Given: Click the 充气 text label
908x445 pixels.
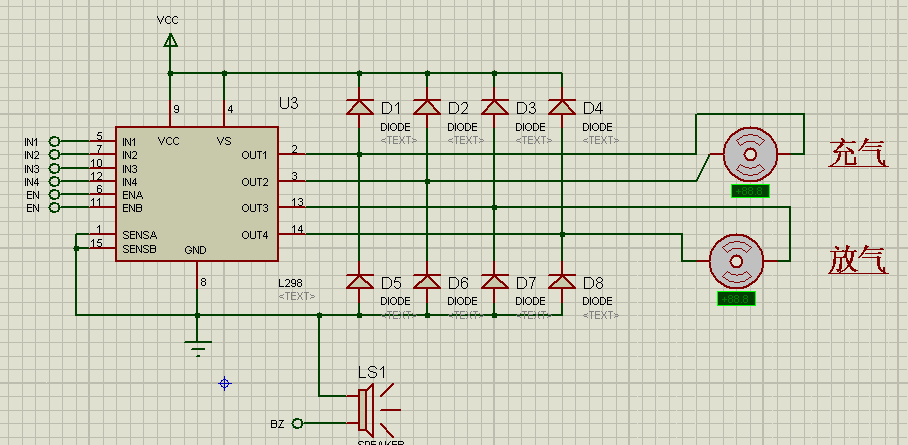Looking at the screenshot, I should 858,154.
